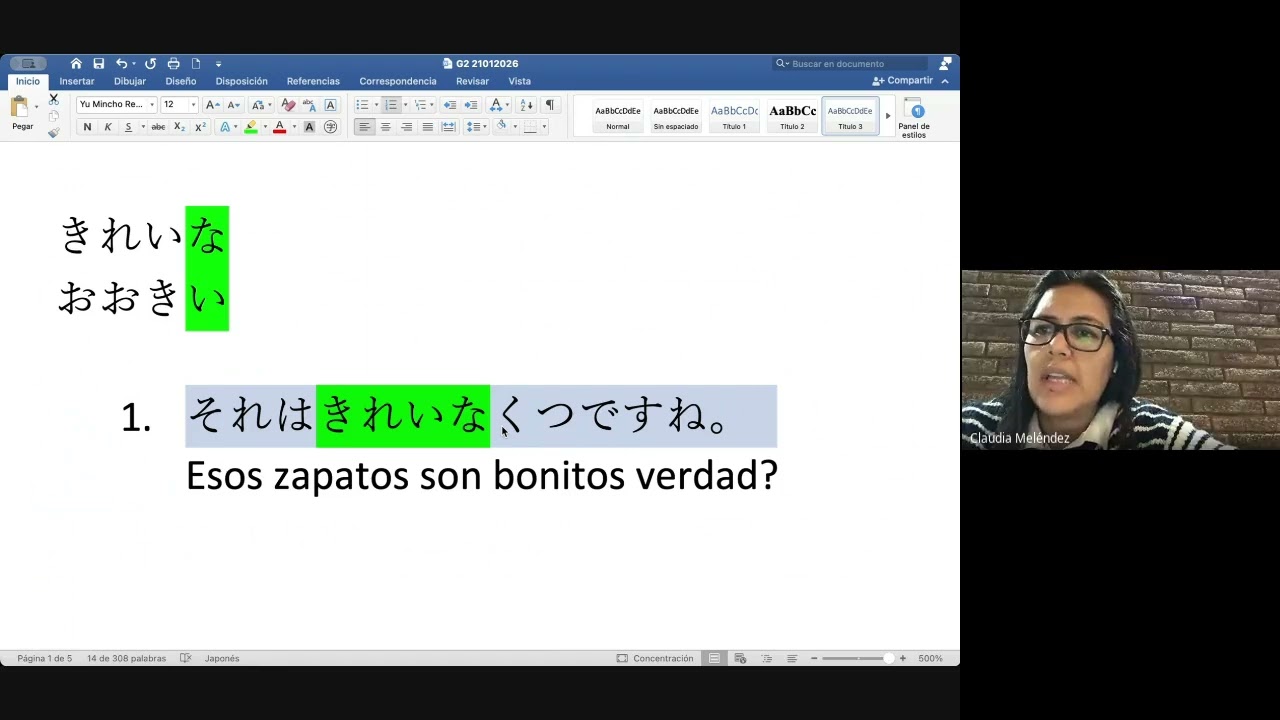Open the Insertar tab

[77, 81]
